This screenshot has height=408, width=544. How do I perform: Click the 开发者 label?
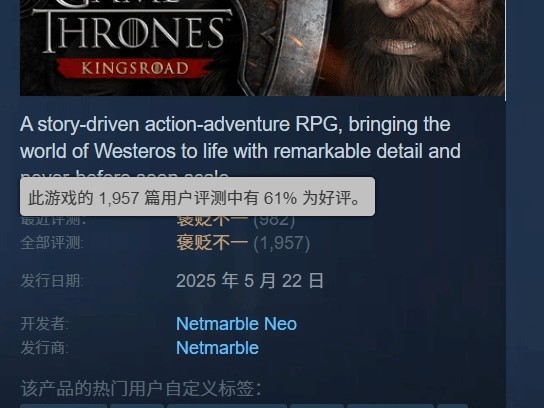44,324
